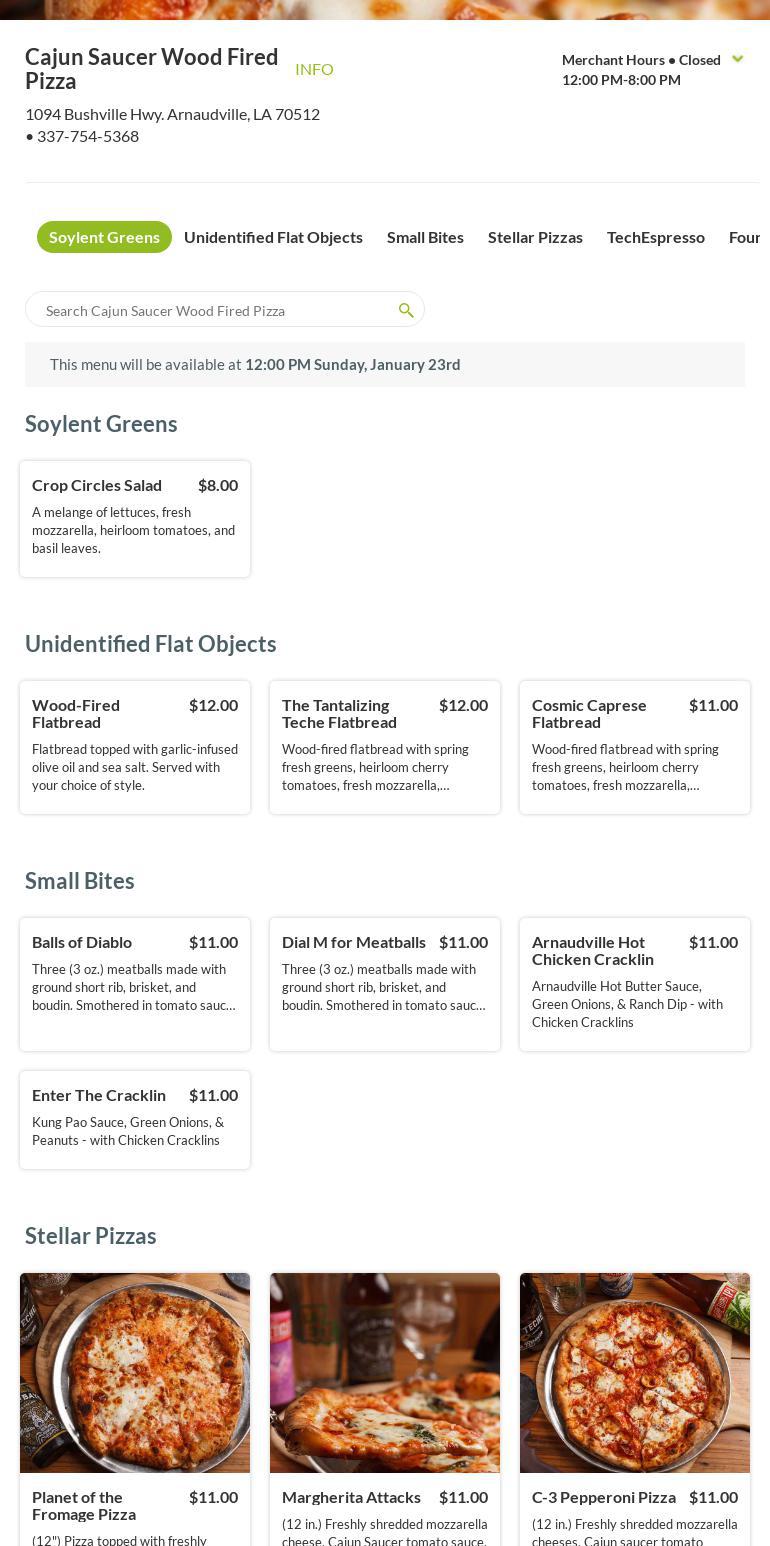This screenshot has height=1546, width=770.
Task: Click the search magnifier icon
Action: point(406,310)
